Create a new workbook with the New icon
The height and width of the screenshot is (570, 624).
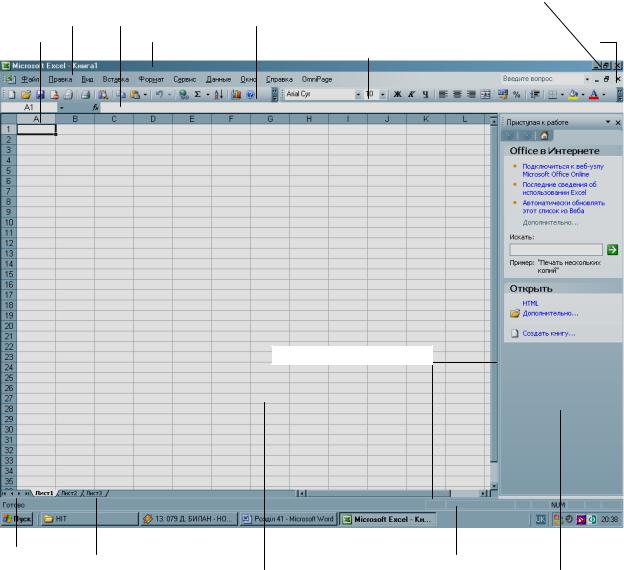tap(12, 95)
